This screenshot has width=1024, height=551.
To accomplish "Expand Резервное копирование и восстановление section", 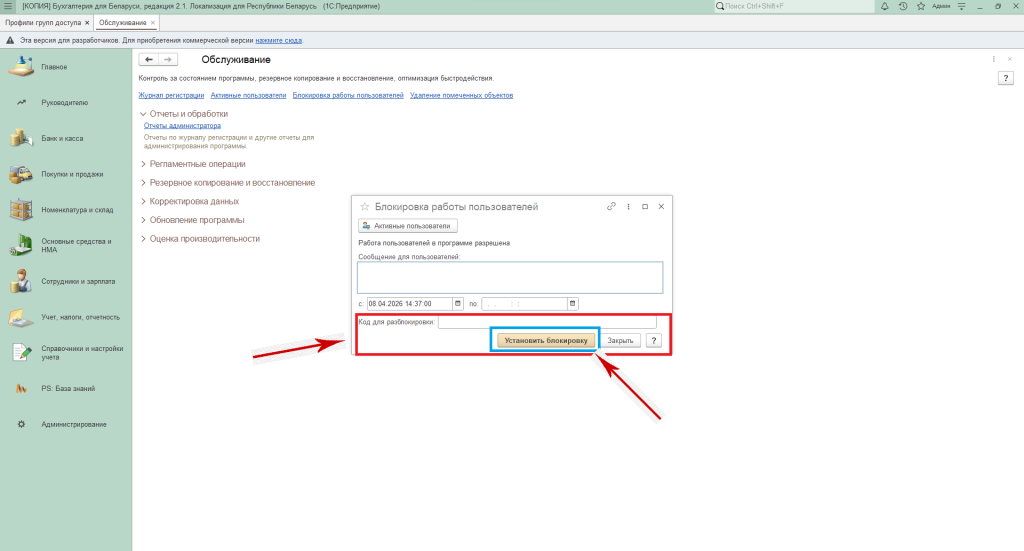I will pyautogui.click(x=232, y=183).
